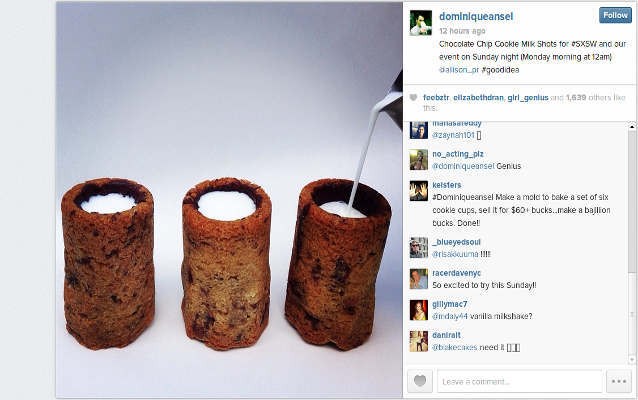Click the Leave a comment input field

[520, 381]
